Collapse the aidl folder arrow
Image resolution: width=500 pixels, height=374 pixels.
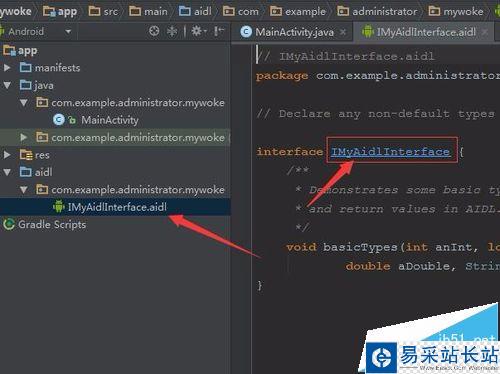pyautogui.click(x=7, y=172)
